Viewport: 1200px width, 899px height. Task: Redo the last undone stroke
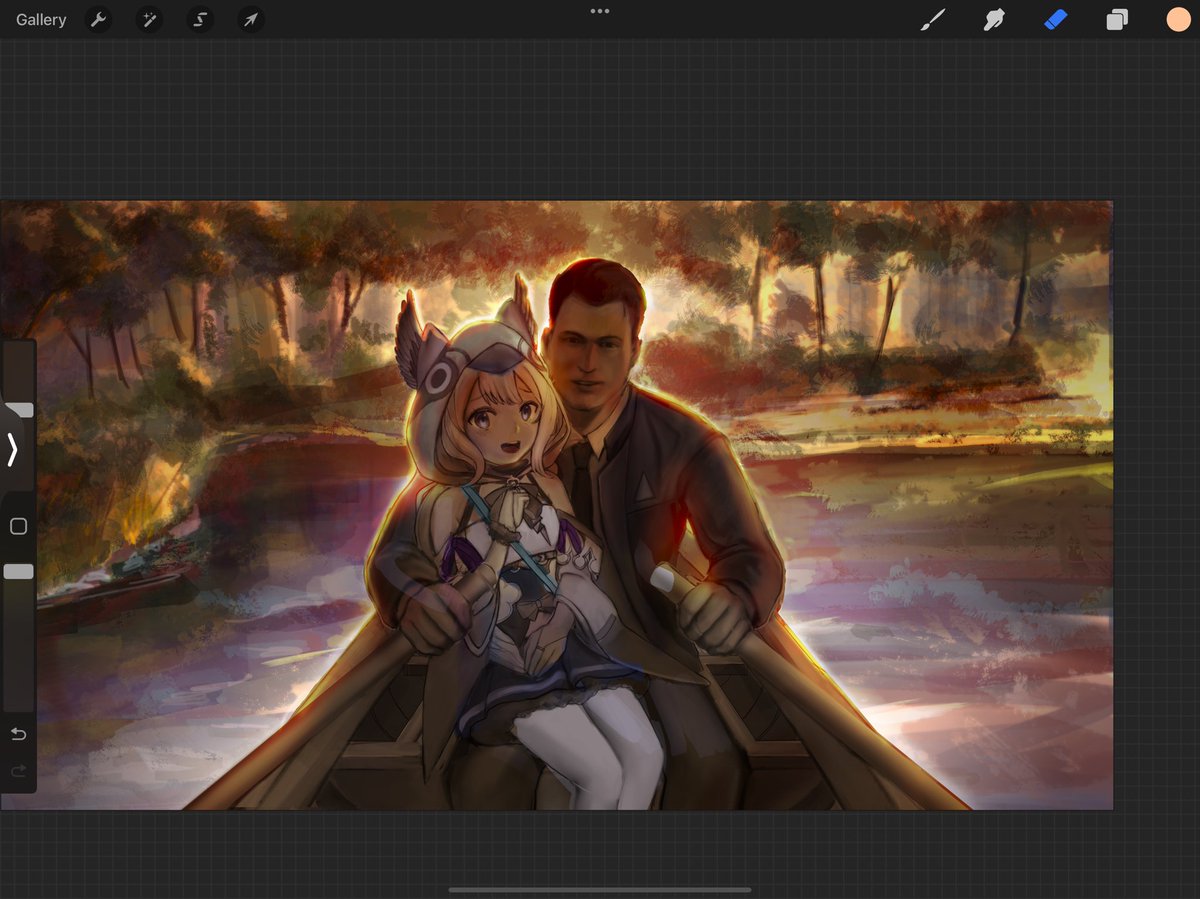[x=18, y=771]
